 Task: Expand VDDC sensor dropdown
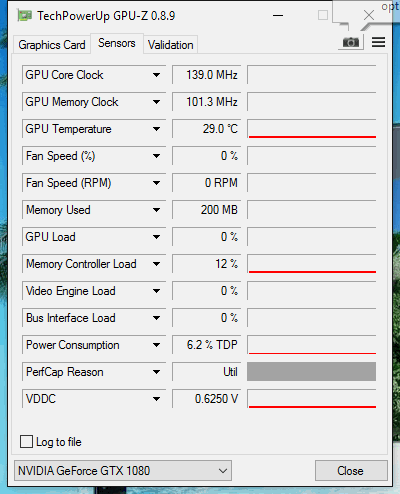click(x=156, y=399)
